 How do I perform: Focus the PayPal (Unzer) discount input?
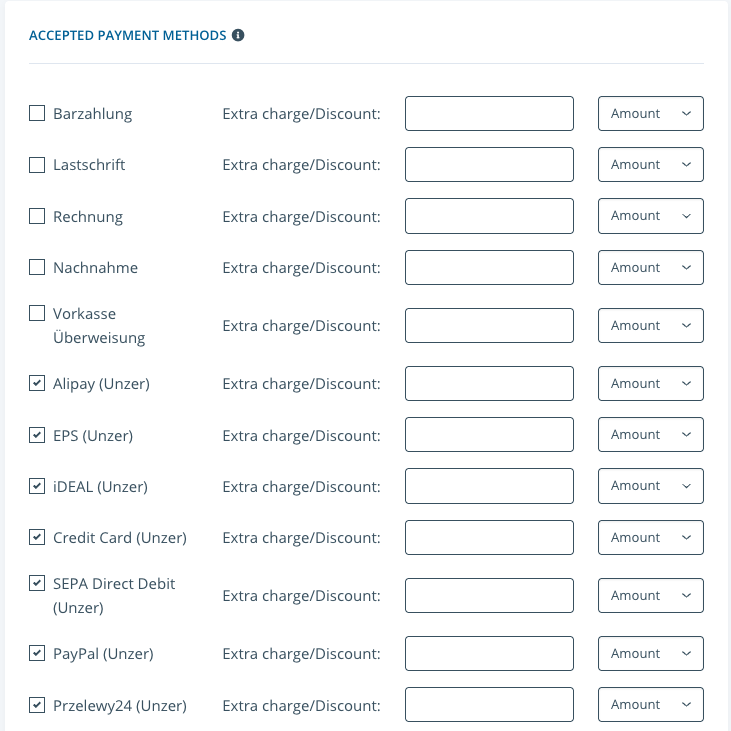[489, 653]
